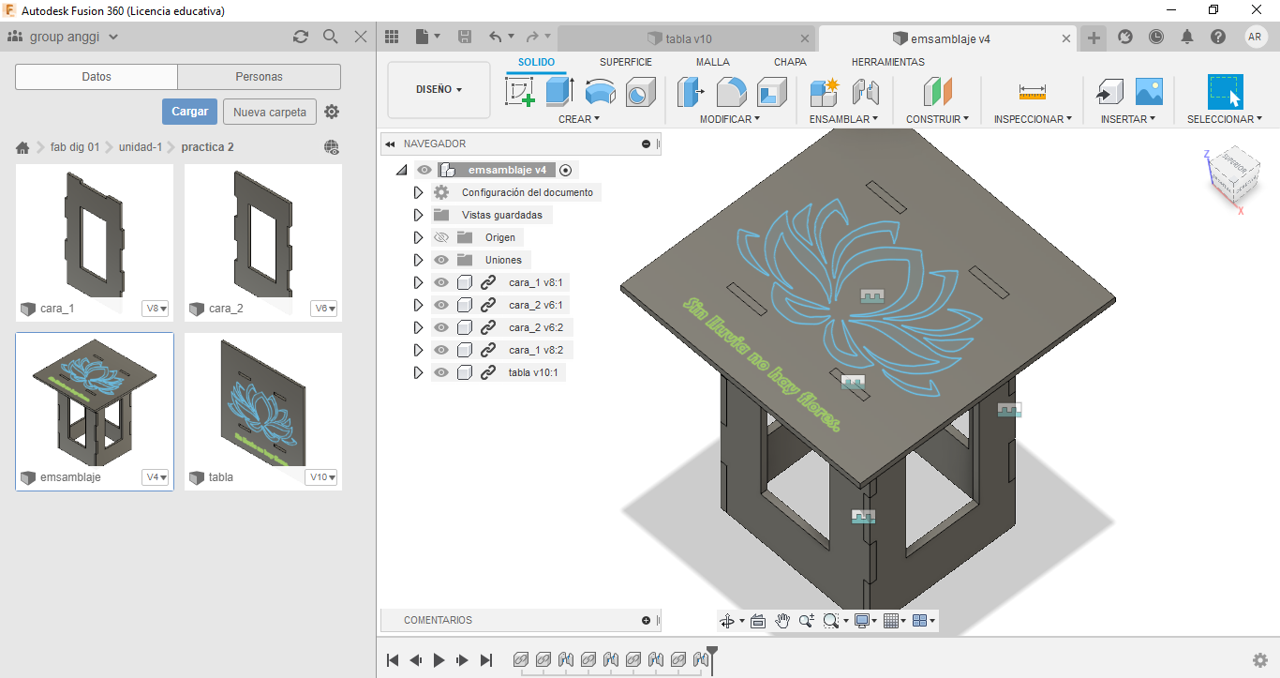Select the Shell tool icon
Screen dimensions: 1280x678
point(771,92)
